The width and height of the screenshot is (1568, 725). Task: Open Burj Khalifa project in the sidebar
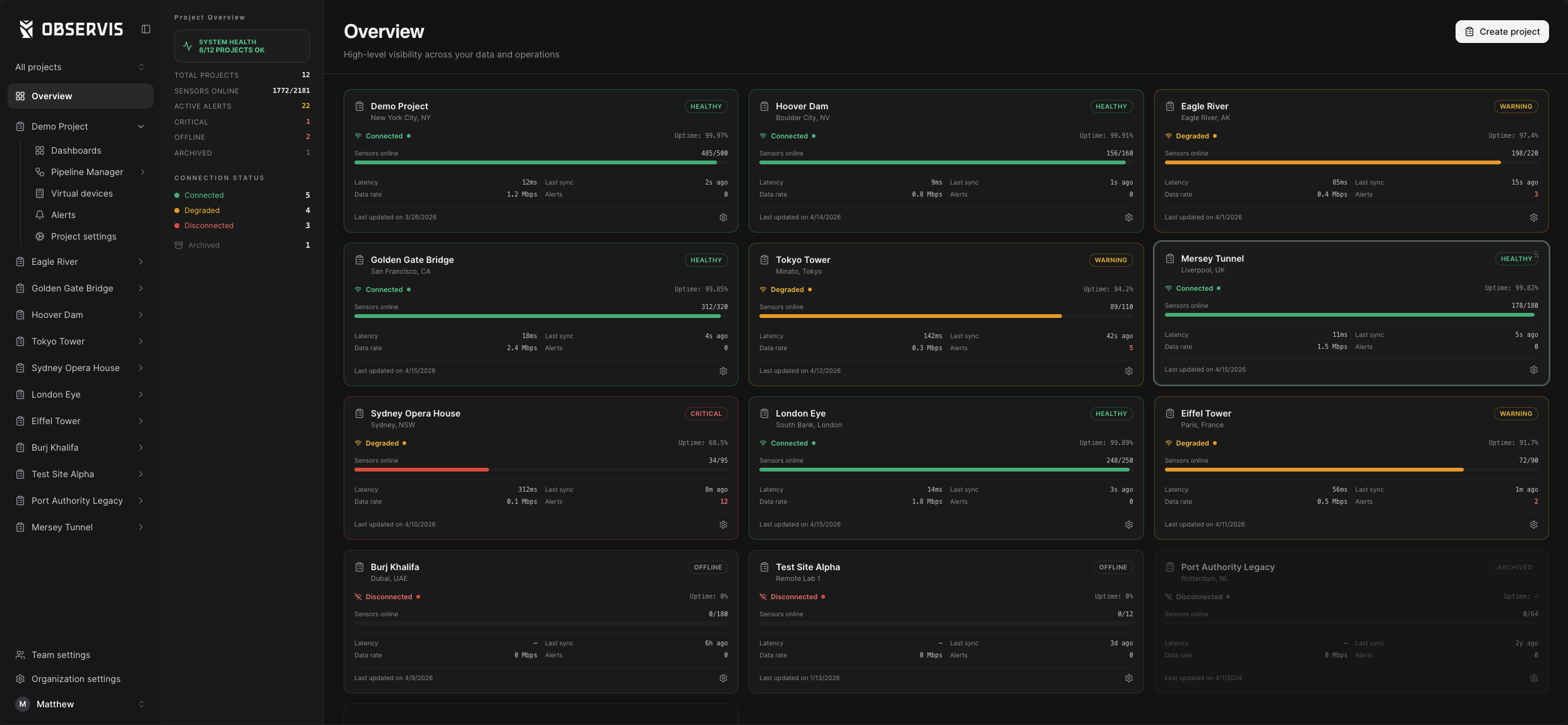click(80, 448)
